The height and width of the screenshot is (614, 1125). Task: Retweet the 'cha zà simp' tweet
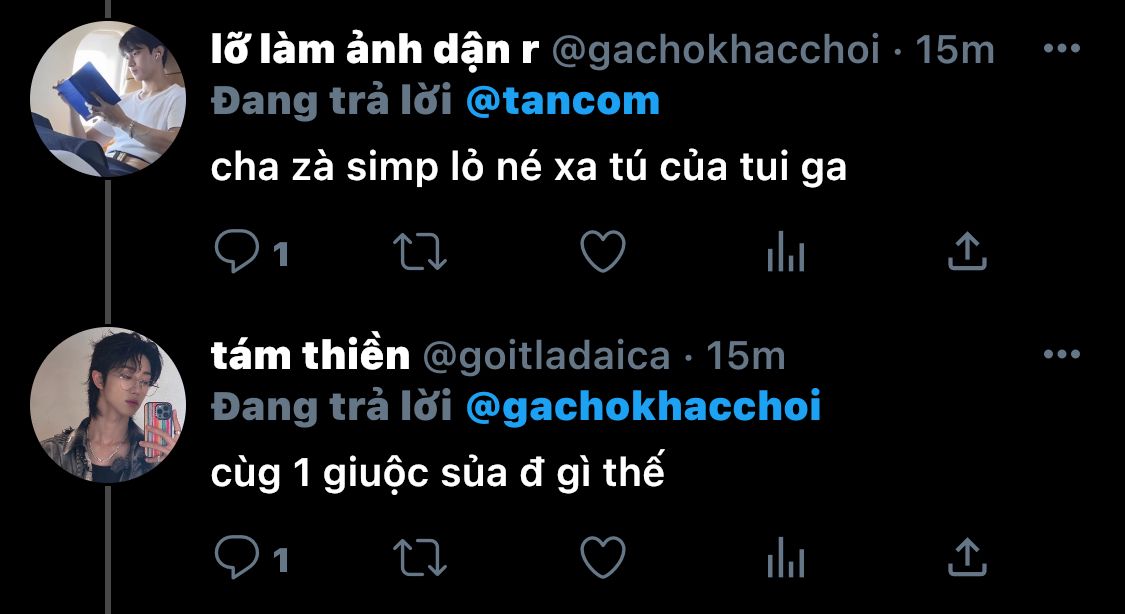click(x=420, y=252)
